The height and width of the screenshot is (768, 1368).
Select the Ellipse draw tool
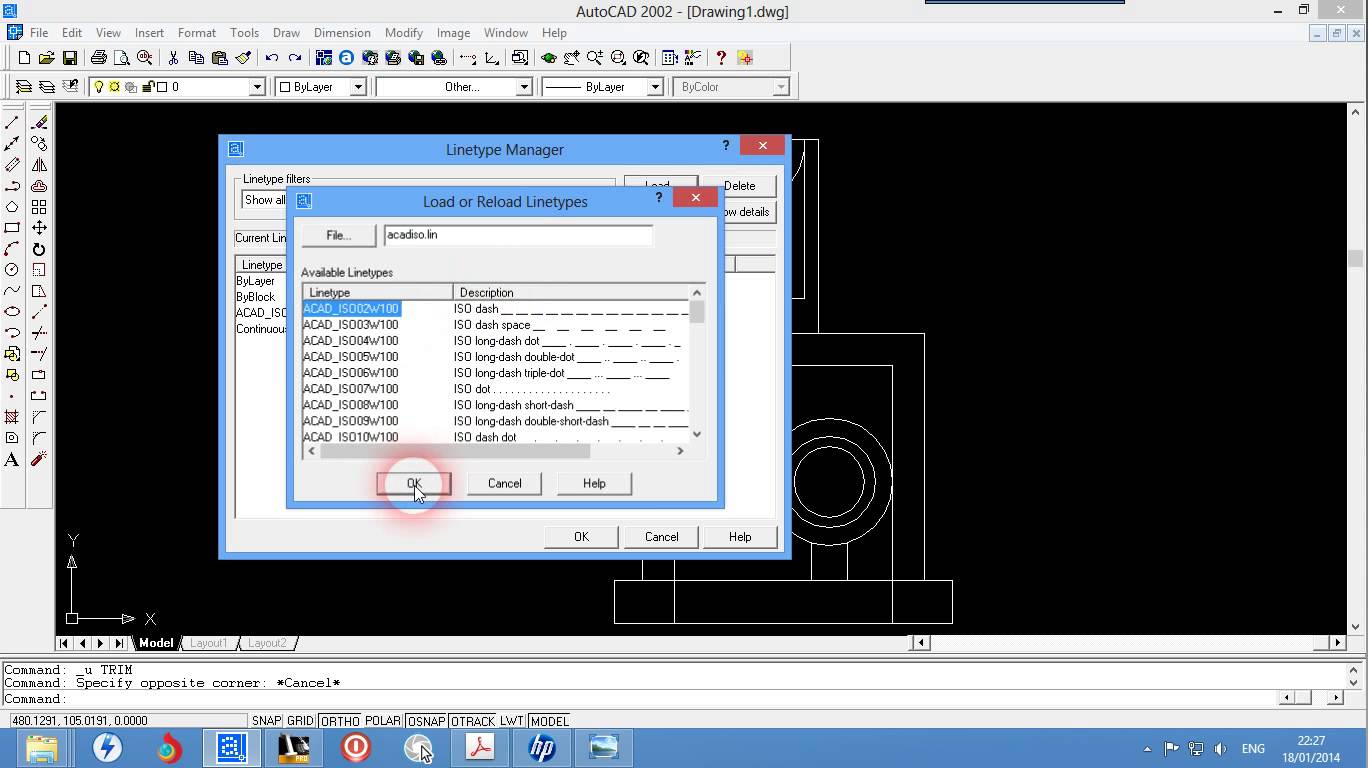[12, 312]
